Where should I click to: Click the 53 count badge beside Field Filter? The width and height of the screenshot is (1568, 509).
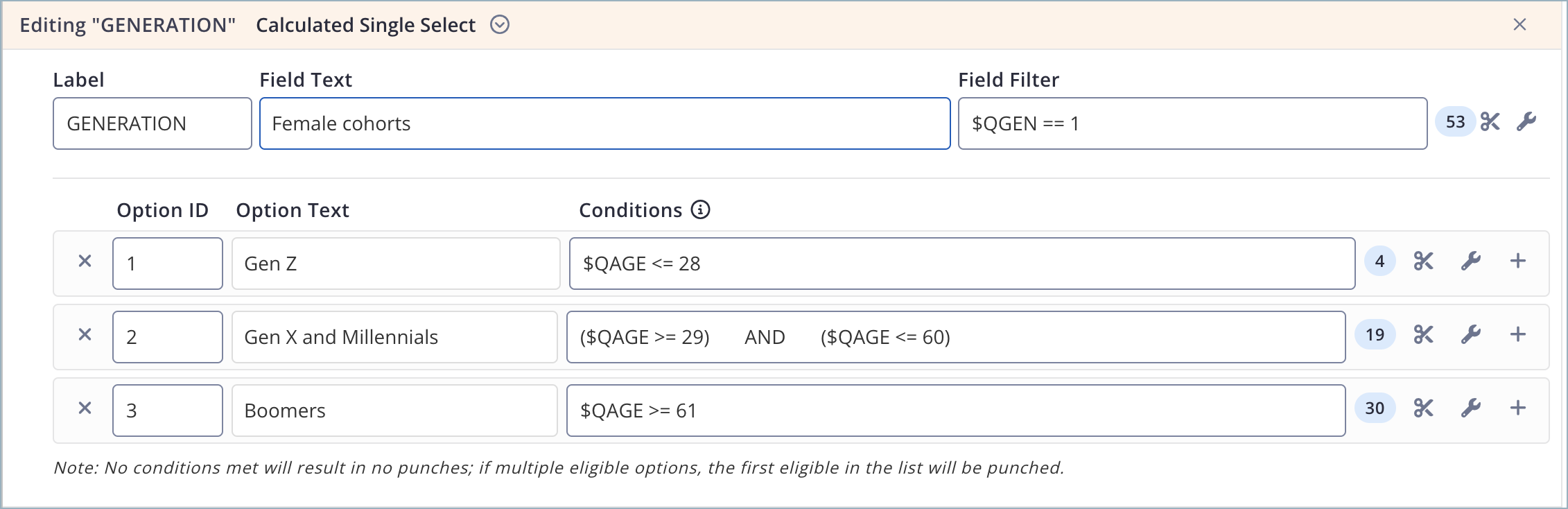[1455, 122]
